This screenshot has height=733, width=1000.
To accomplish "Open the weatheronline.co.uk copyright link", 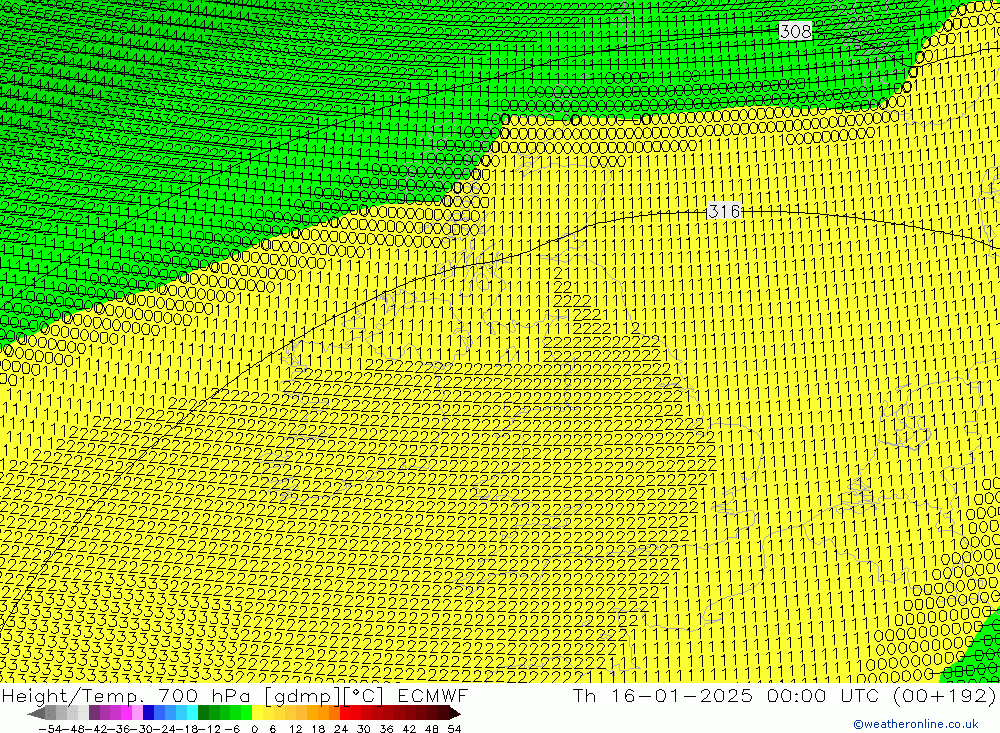I will tap(915, 724).
